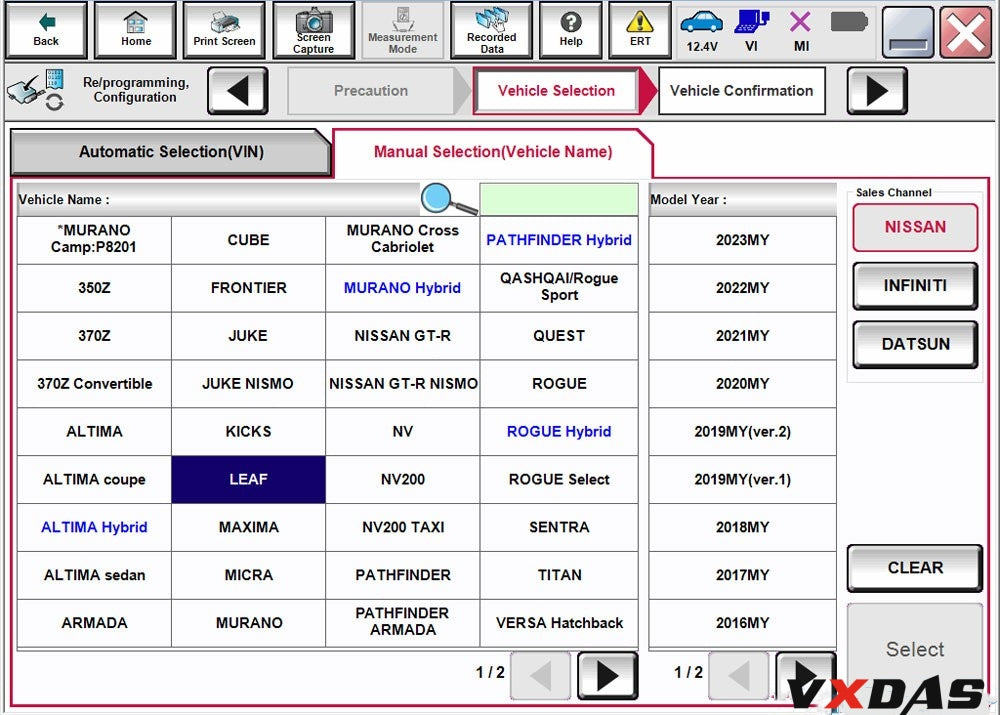Select Manual Selection(Vehicle Name) tab
Image resolution: width=1000 pixels, height=715 pixels.
coord(493,152)
